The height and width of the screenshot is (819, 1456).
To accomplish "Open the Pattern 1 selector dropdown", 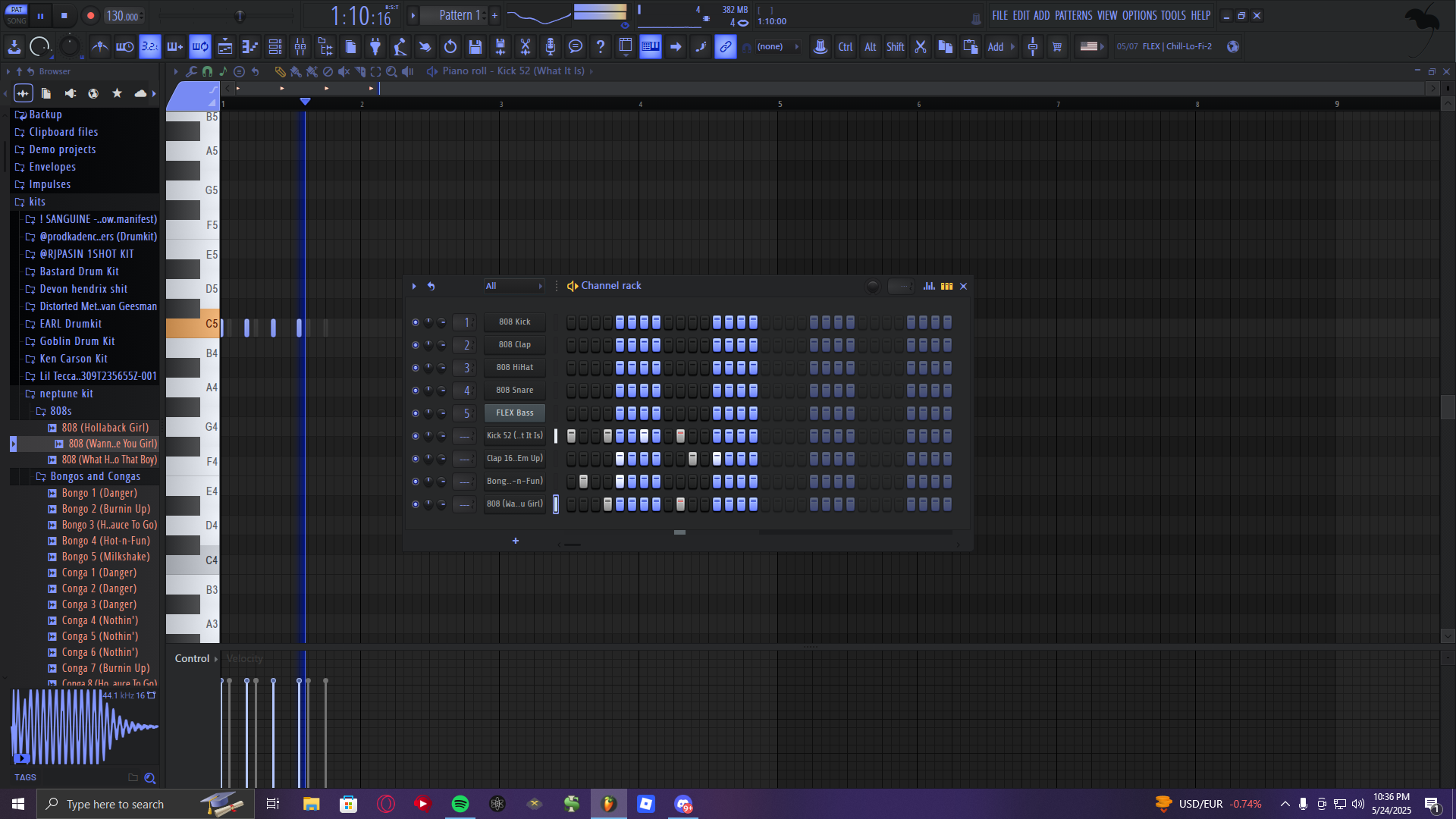I will pyautogui.click(x=459, y=15).
